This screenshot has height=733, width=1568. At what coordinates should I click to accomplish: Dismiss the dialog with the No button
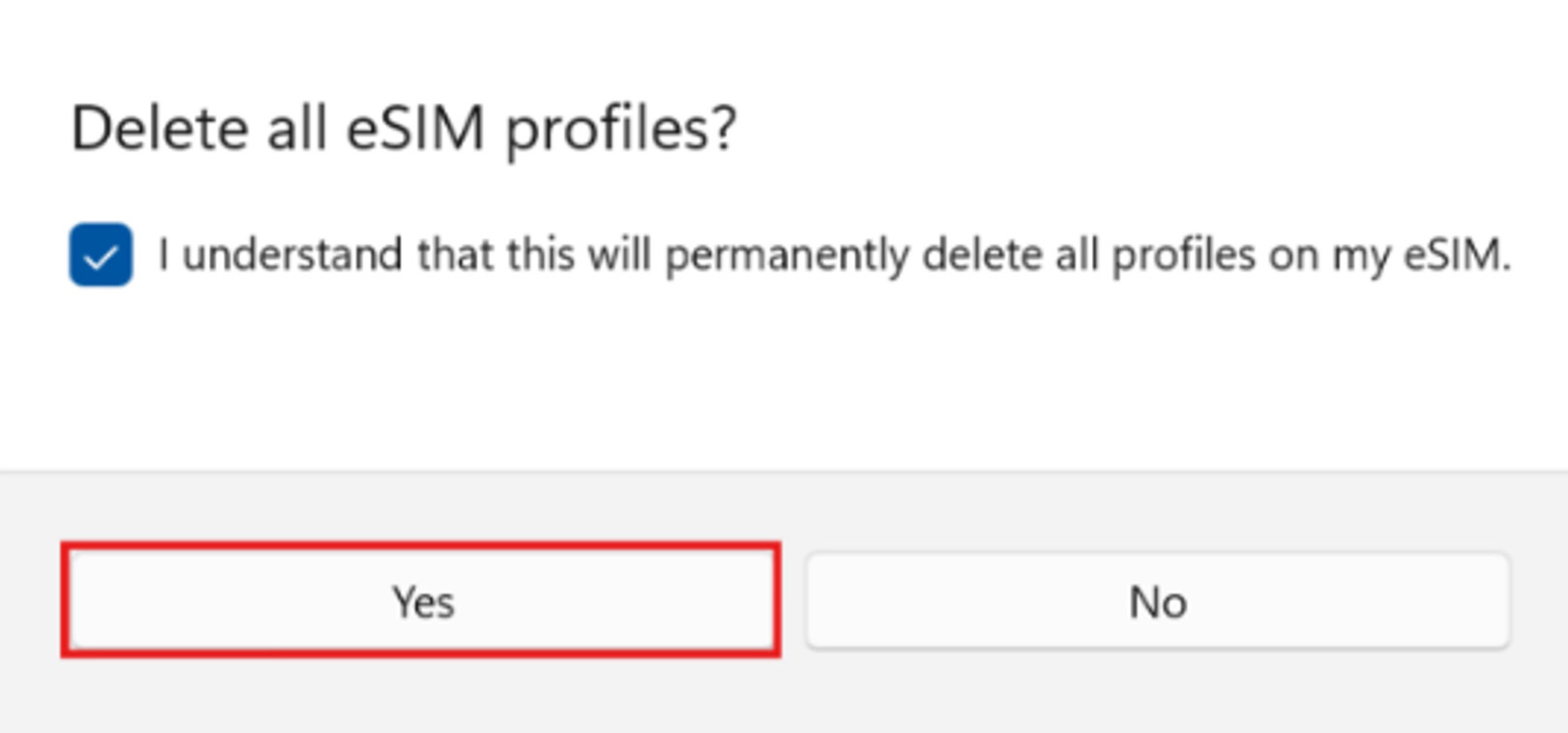(x=1158, y=601)
